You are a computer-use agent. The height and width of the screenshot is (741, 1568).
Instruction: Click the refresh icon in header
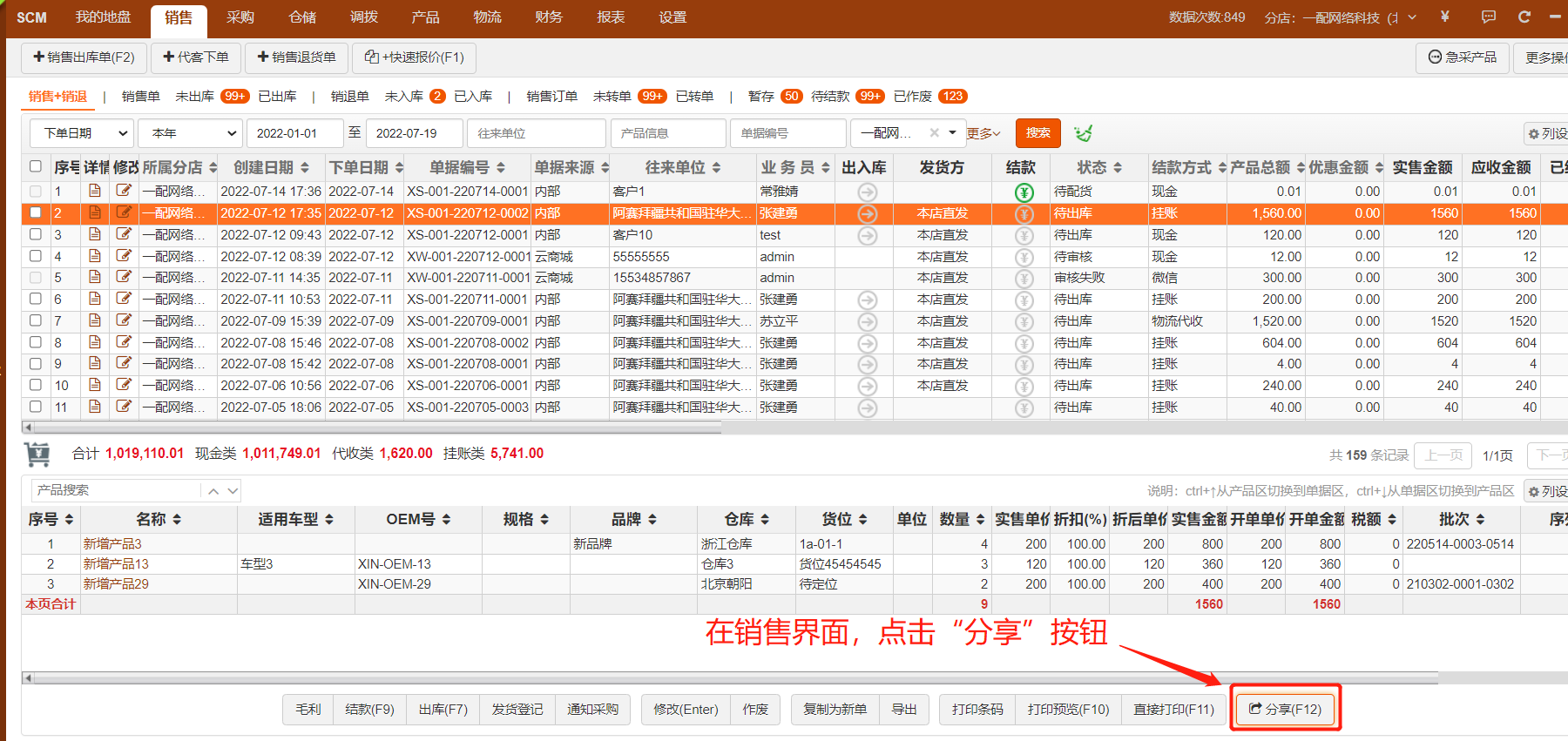[x=1524, y=17]
